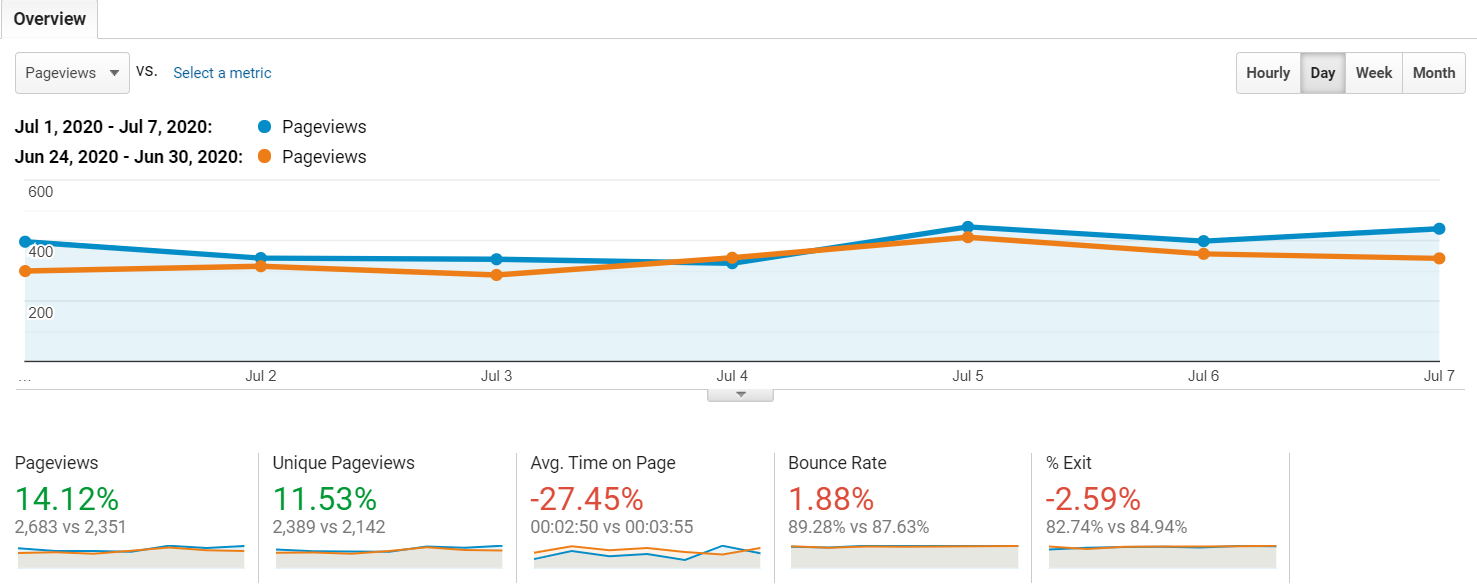The height and width of the screenshot is (587, 1477).
Task: Click the orange Jul 6 data point
Action: click(x=1203, y=254)
